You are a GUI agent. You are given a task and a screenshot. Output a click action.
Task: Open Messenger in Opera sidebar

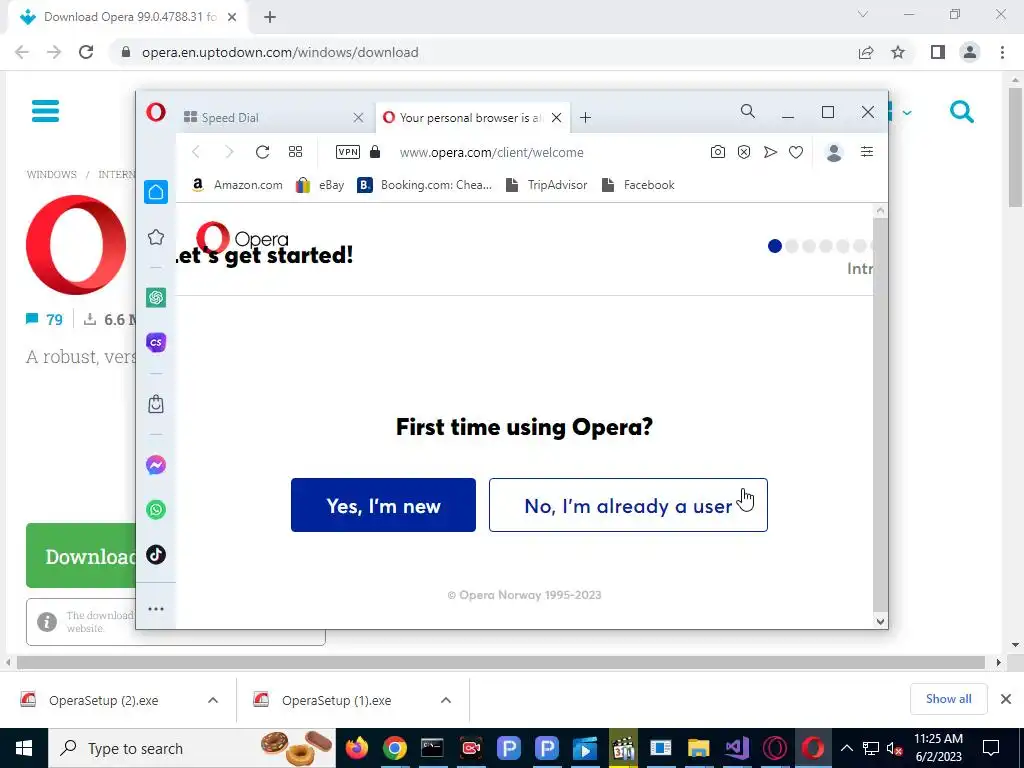pyautogui.click(x=155, y=465)
